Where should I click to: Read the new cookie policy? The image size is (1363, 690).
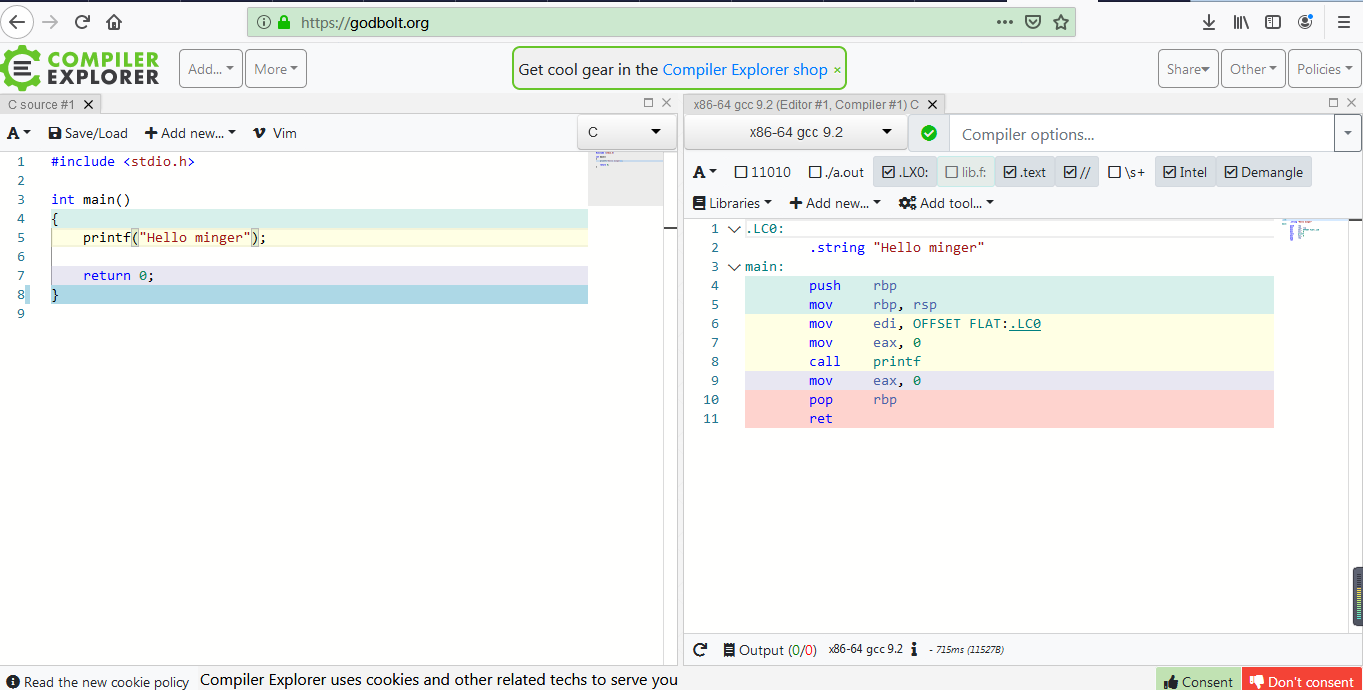(x=98, y=682)
